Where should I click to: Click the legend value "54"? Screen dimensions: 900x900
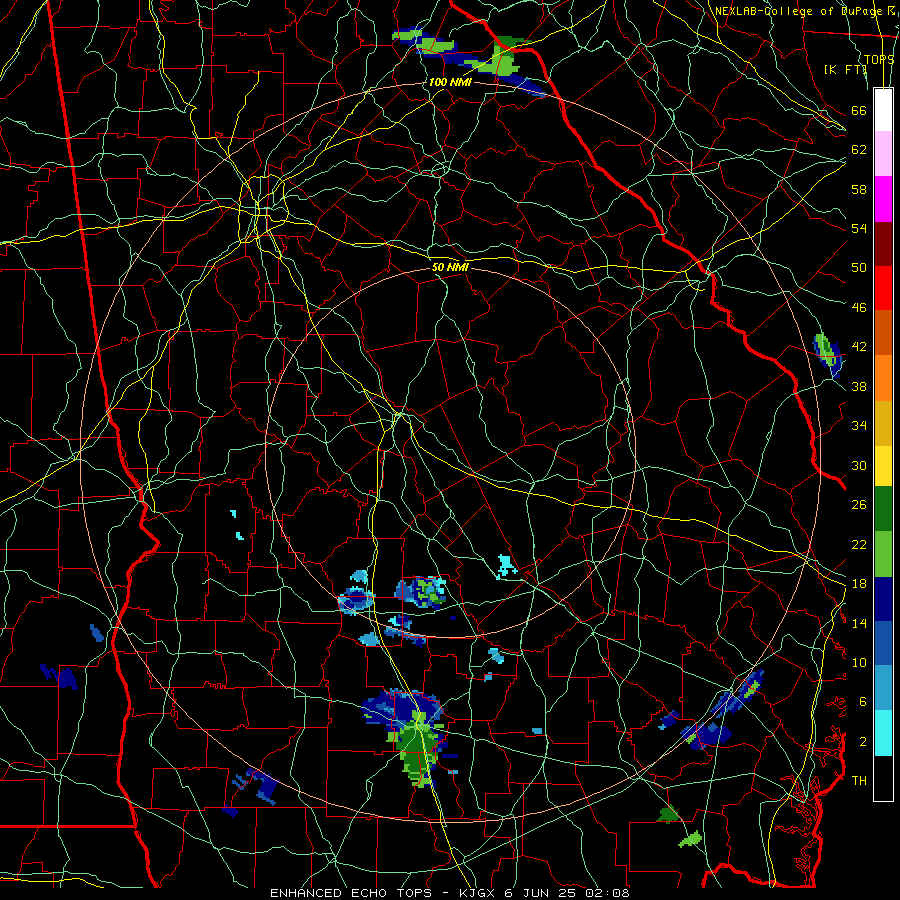click(x=859, y=228)
